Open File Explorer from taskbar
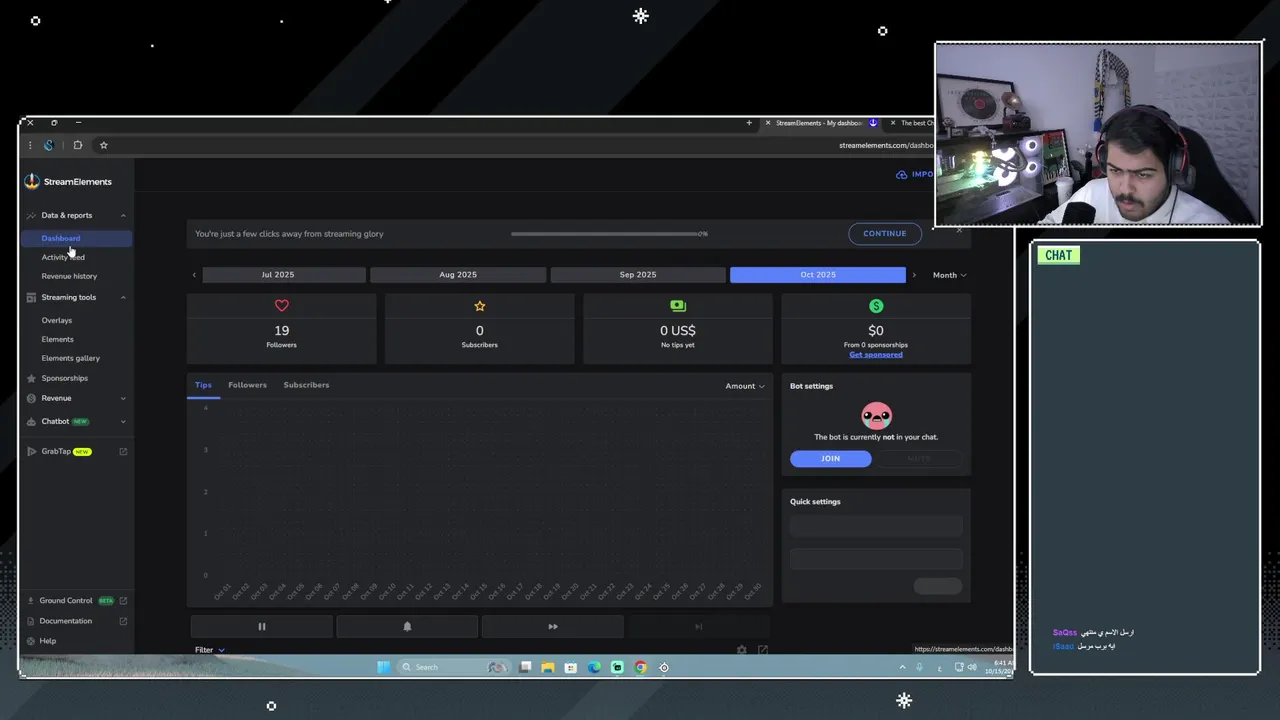Viewport: 1280px width, 720px height. pos(547,667)
